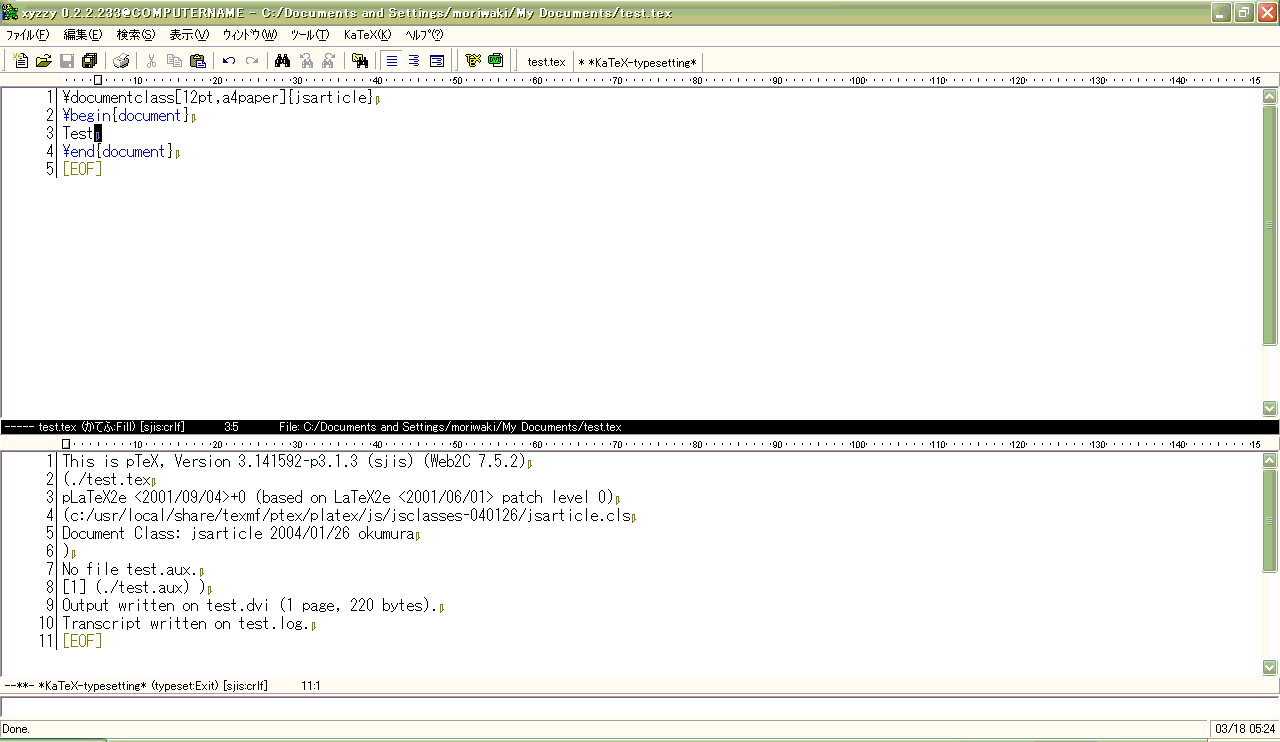
Task: Launch the DVI preview toolbar icon
Action: pos(495,61)
